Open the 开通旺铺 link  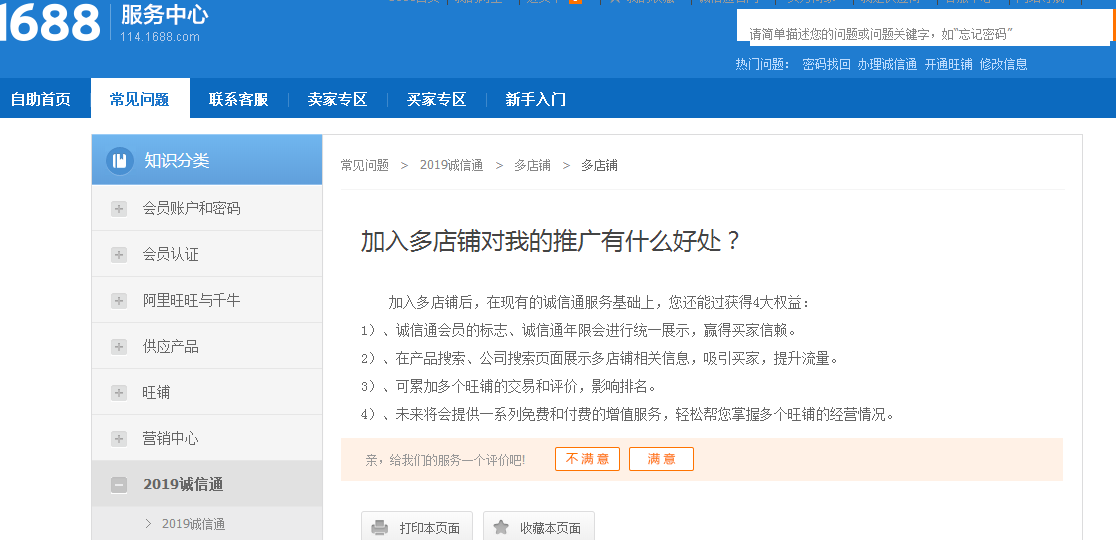click(x=948, y=64)
